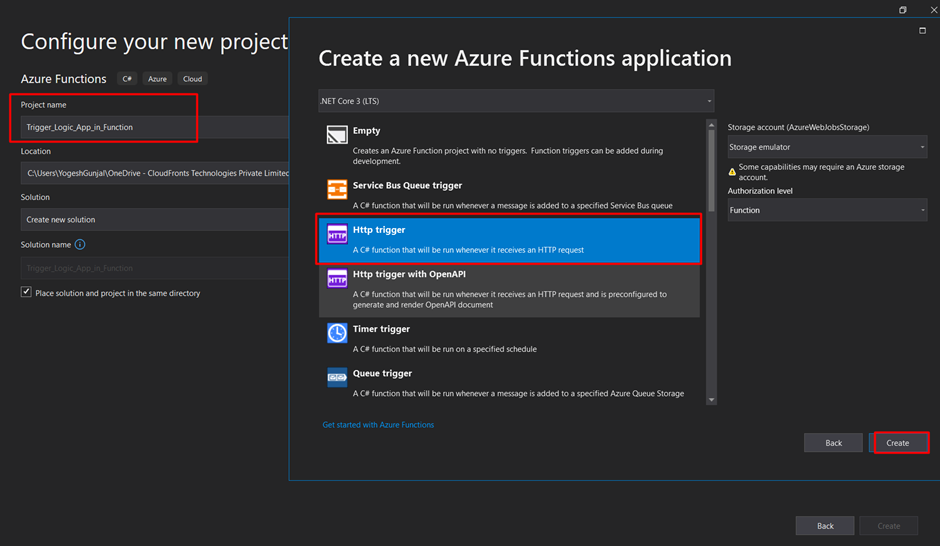Image resolution: width=940 pixels, height=546 pixels.
Task: Open the Storage account dropdown
Action: tap(827, 147)
